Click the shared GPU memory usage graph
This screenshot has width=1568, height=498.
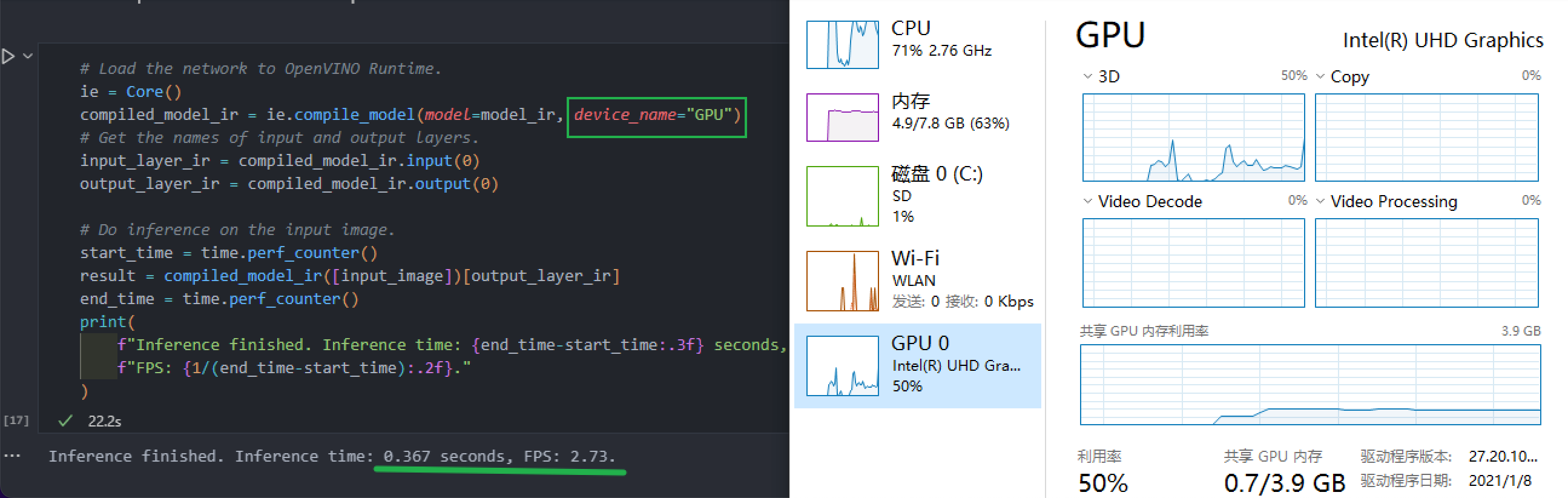click(x=1310, y=384)
